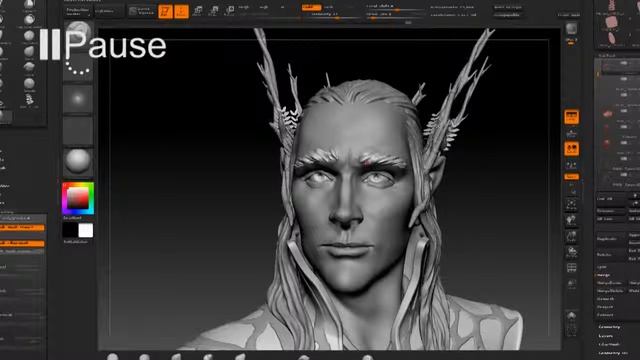Viewport: 640px width, 360px height.
Task: Switch to Zsub sculpt mode
Action: (x=329, y=7)
